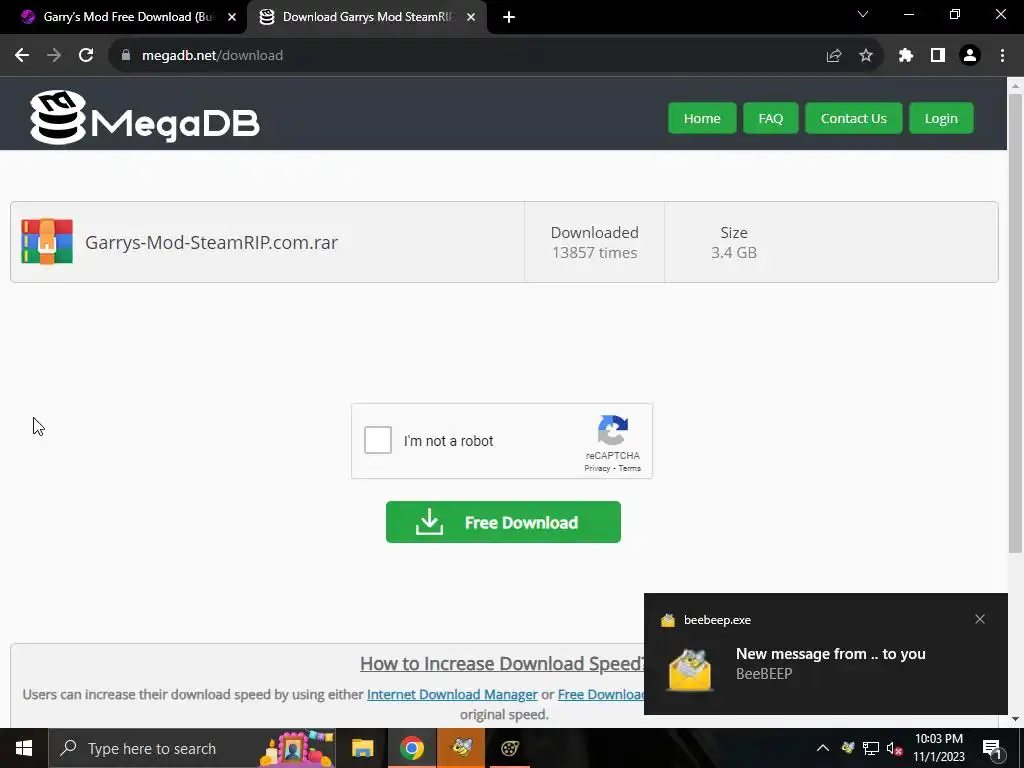Screen dimensions: 1024x768
Task: Click the Free Download Manager link
Action: [x=601, y=694]
